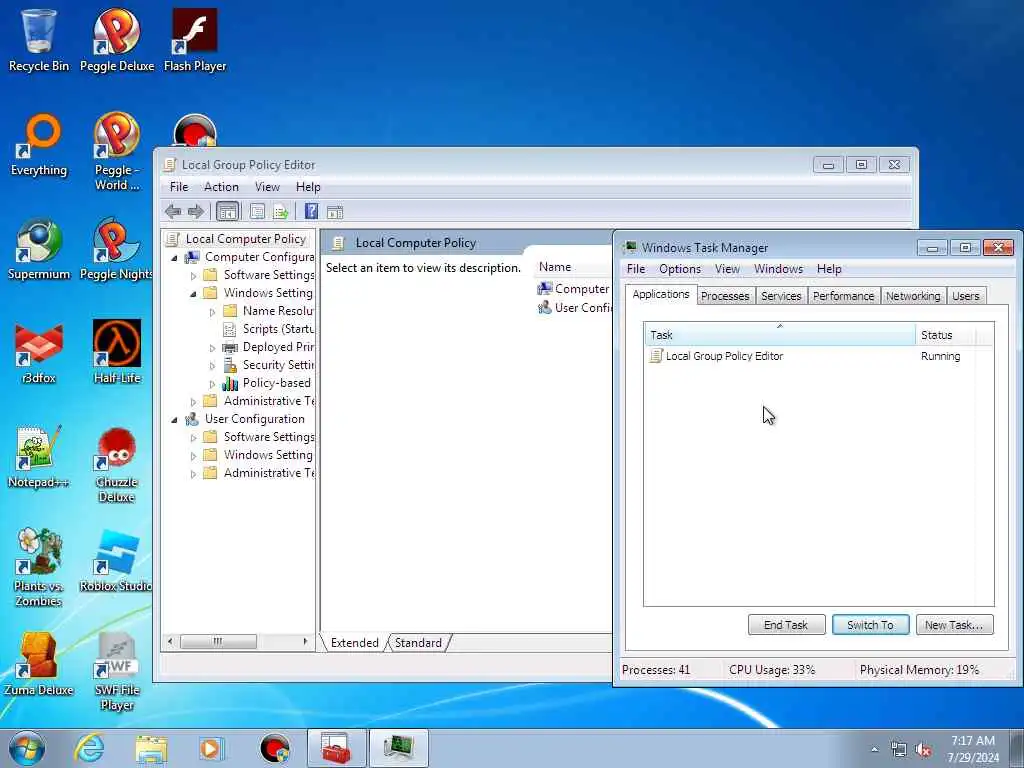This screenshot has height=768, width=1024.
Task: Click the tree pane horizontal scrollbar thumb
Action: pos(218,641)
